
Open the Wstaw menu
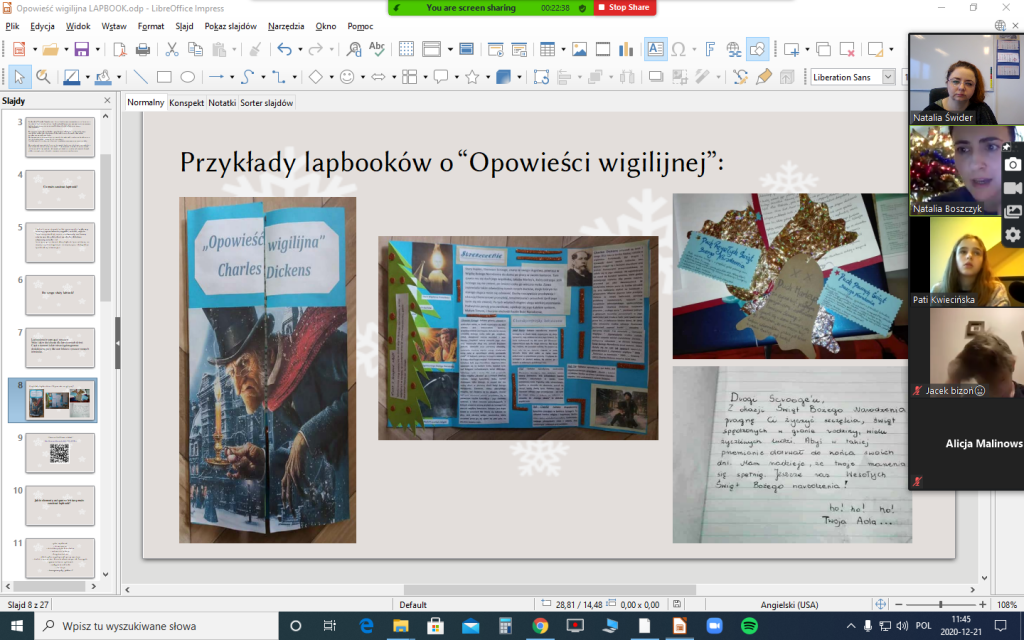[x=114, y=25]
